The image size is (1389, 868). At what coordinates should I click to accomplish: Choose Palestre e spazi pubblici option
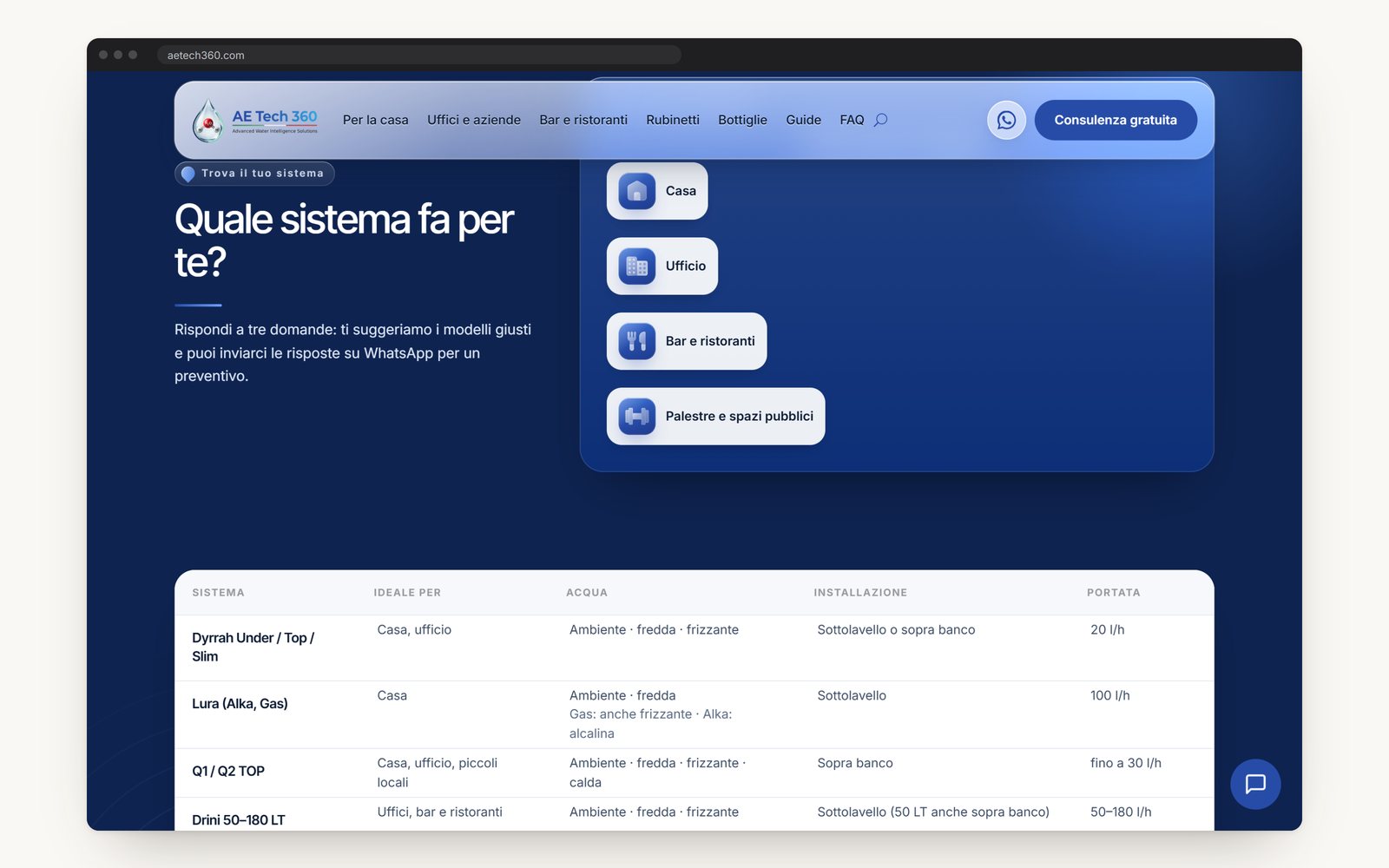pos(716,416)
